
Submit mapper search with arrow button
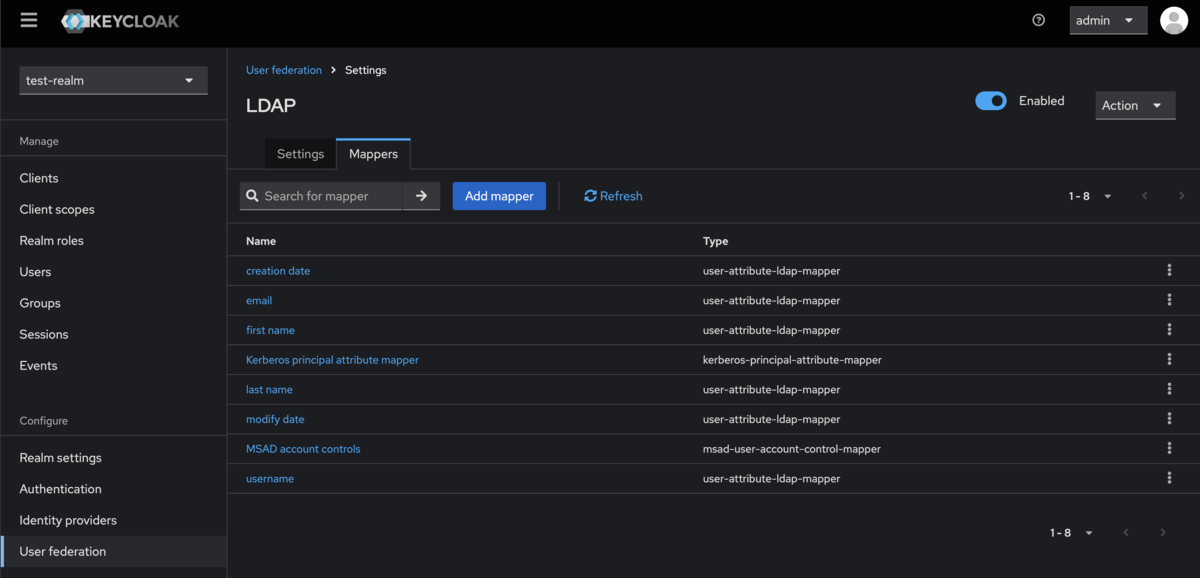[x=421, y=196]
